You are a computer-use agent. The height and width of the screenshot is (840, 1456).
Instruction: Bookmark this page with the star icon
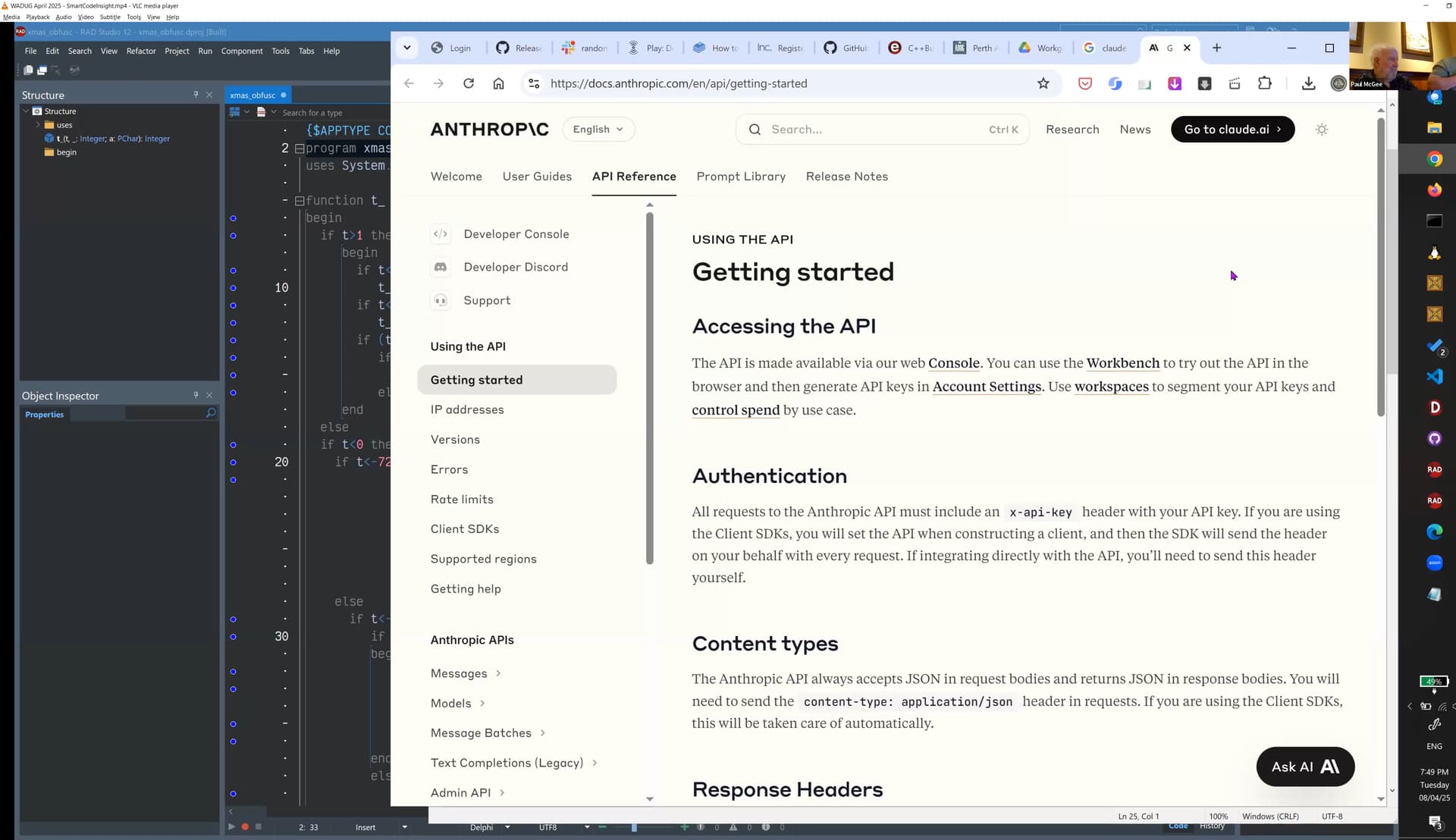pos(1043,83)
